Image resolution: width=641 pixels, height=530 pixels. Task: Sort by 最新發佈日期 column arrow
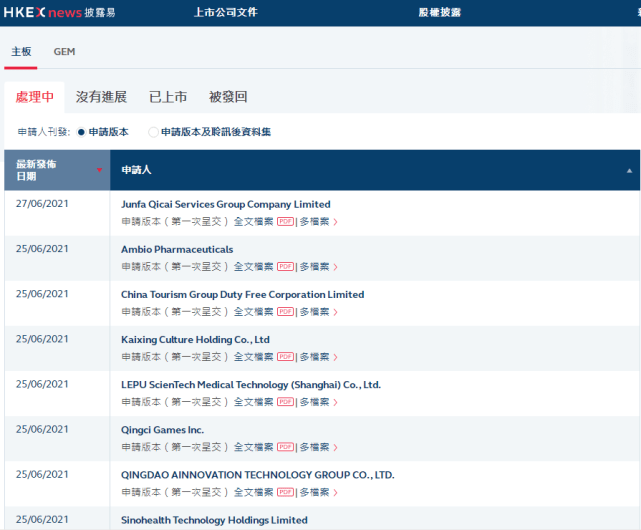99,170
